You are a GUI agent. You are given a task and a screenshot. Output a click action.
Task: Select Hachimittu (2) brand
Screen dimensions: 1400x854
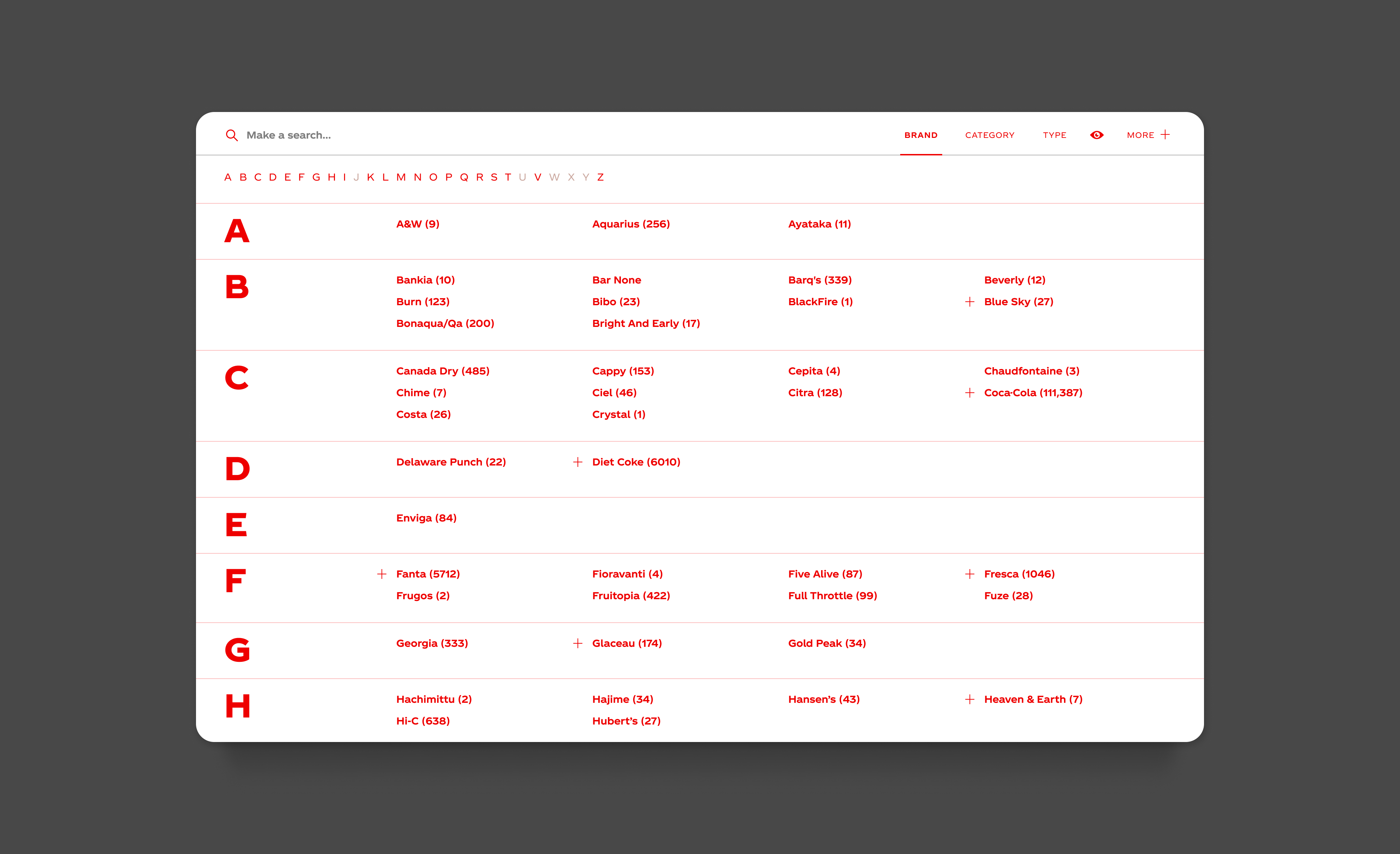[x=434, y=699]
